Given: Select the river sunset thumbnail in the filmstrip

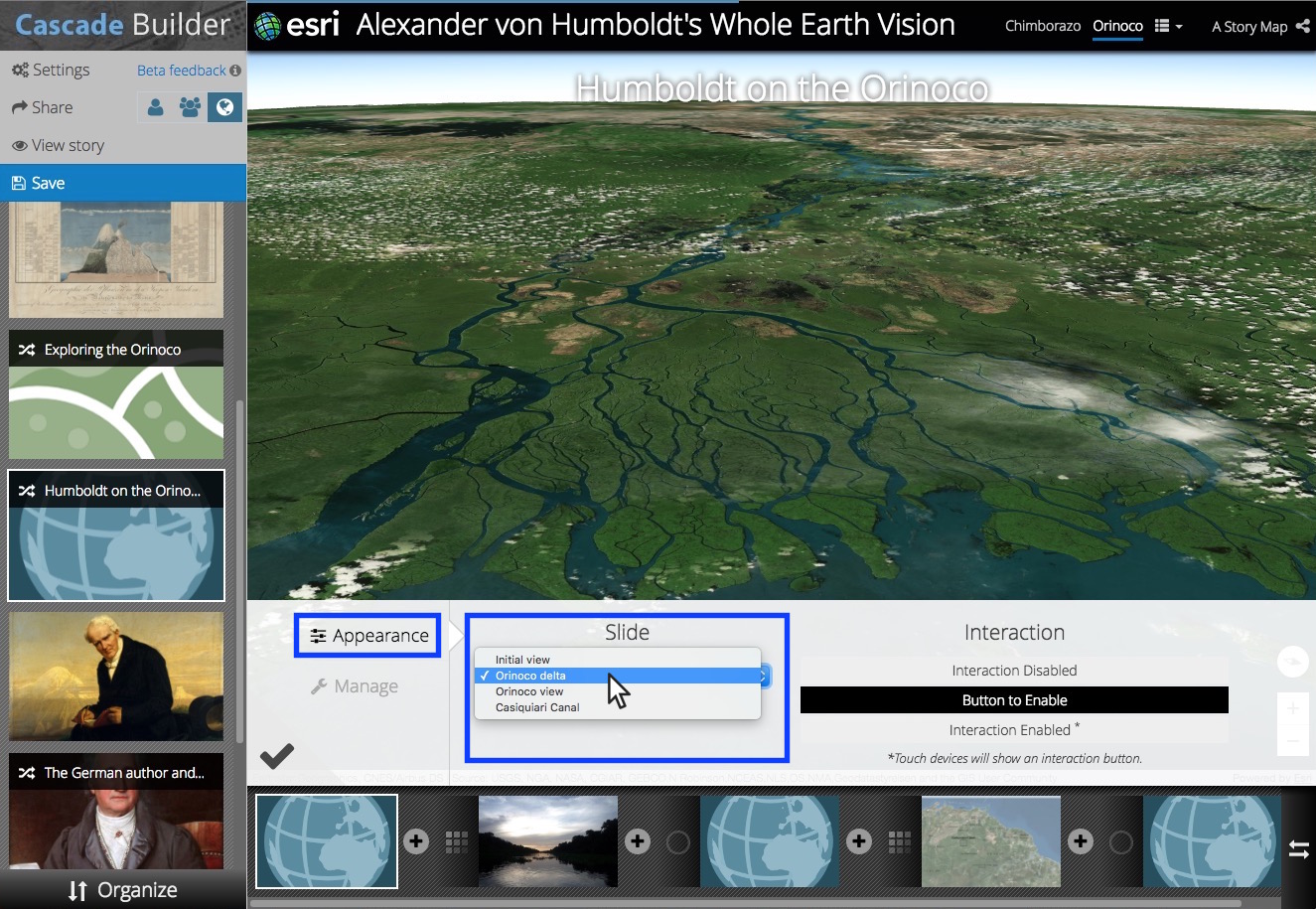Looking at the screenshot, I should point(547,841).
